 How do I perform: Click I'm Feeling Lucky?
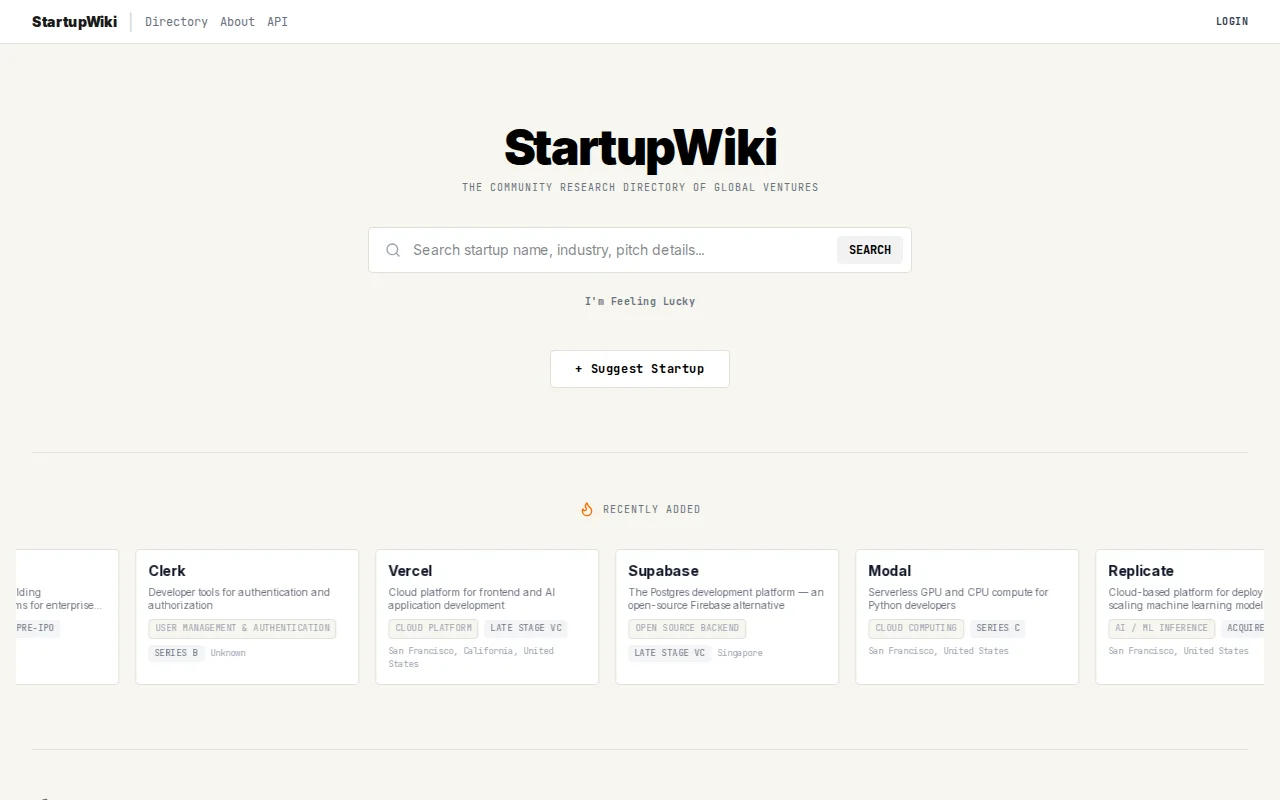(x=640, y=301)
